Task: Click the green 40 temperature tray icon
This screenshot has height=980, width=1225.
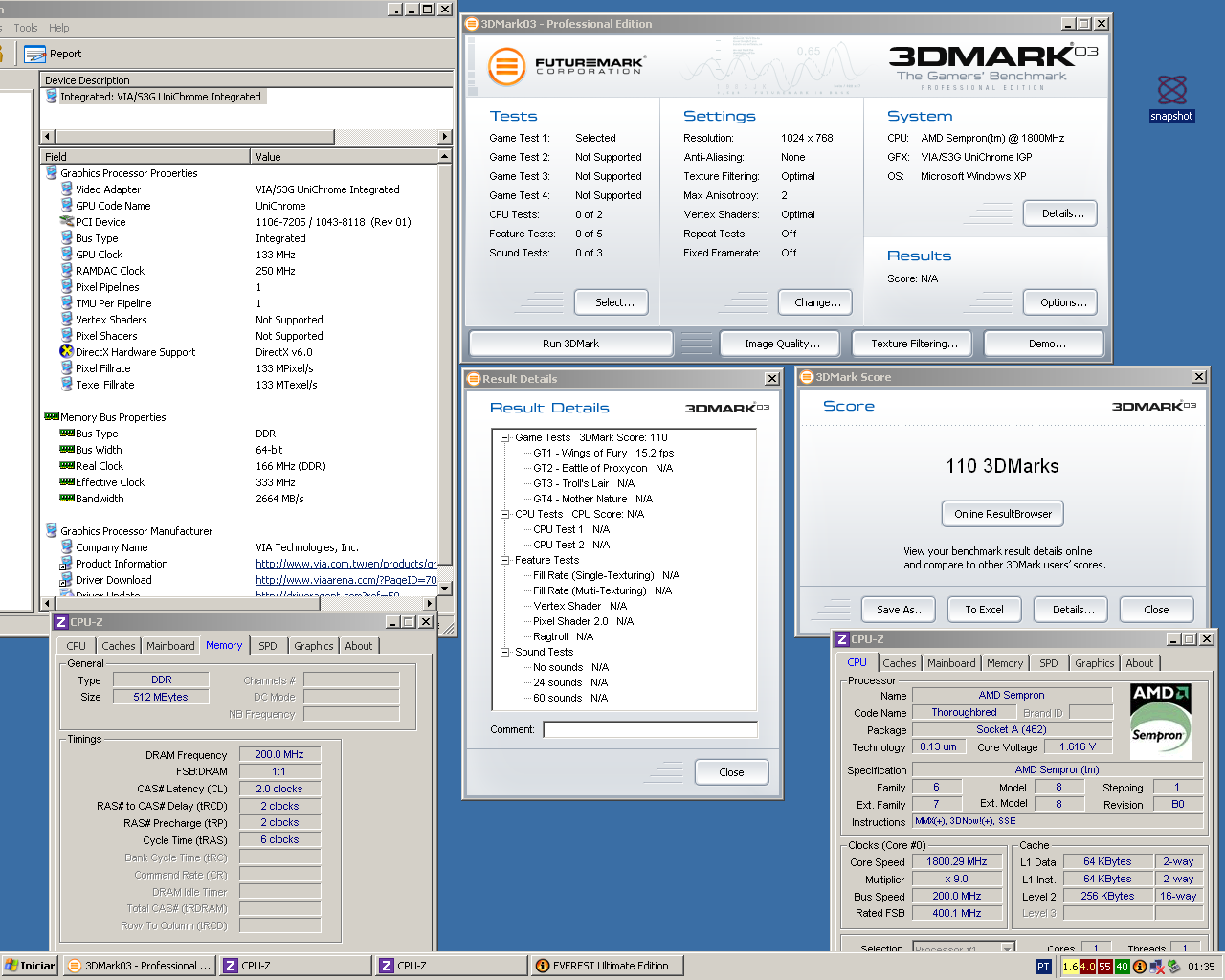Action: 1123,967
